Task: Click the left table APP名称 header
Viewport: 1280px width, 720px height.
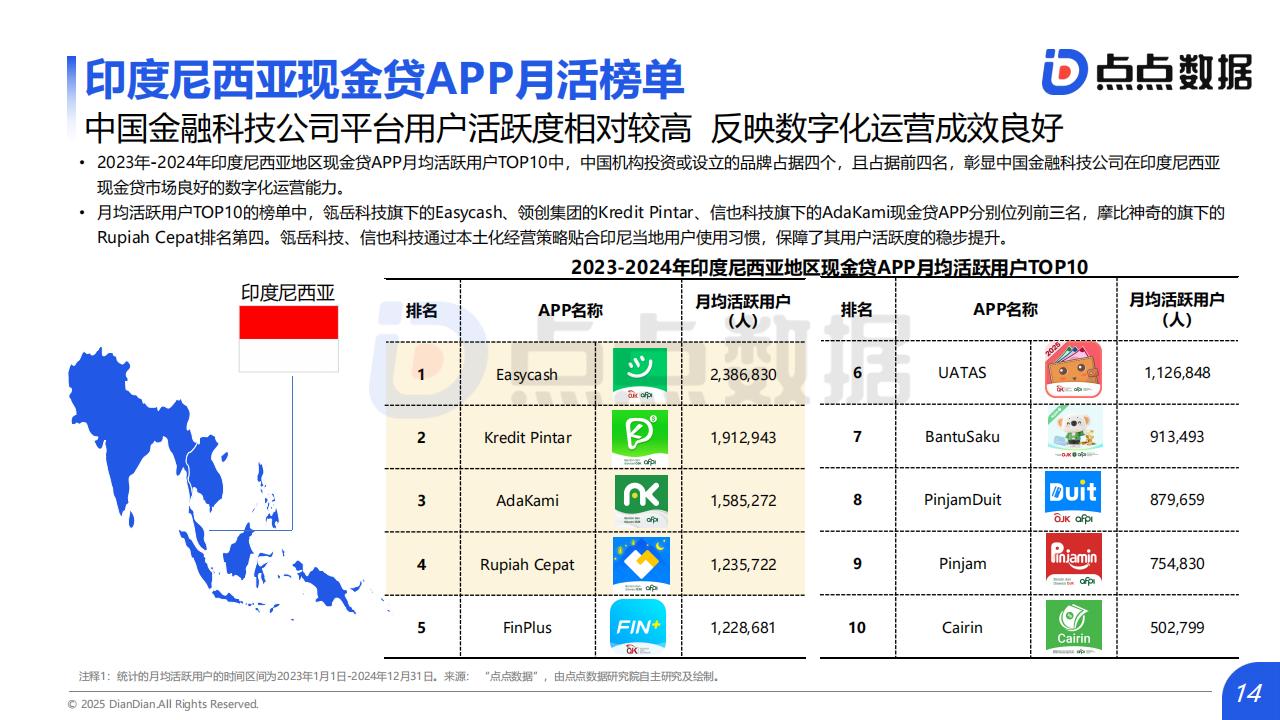Action: click(x=570, y=311)
